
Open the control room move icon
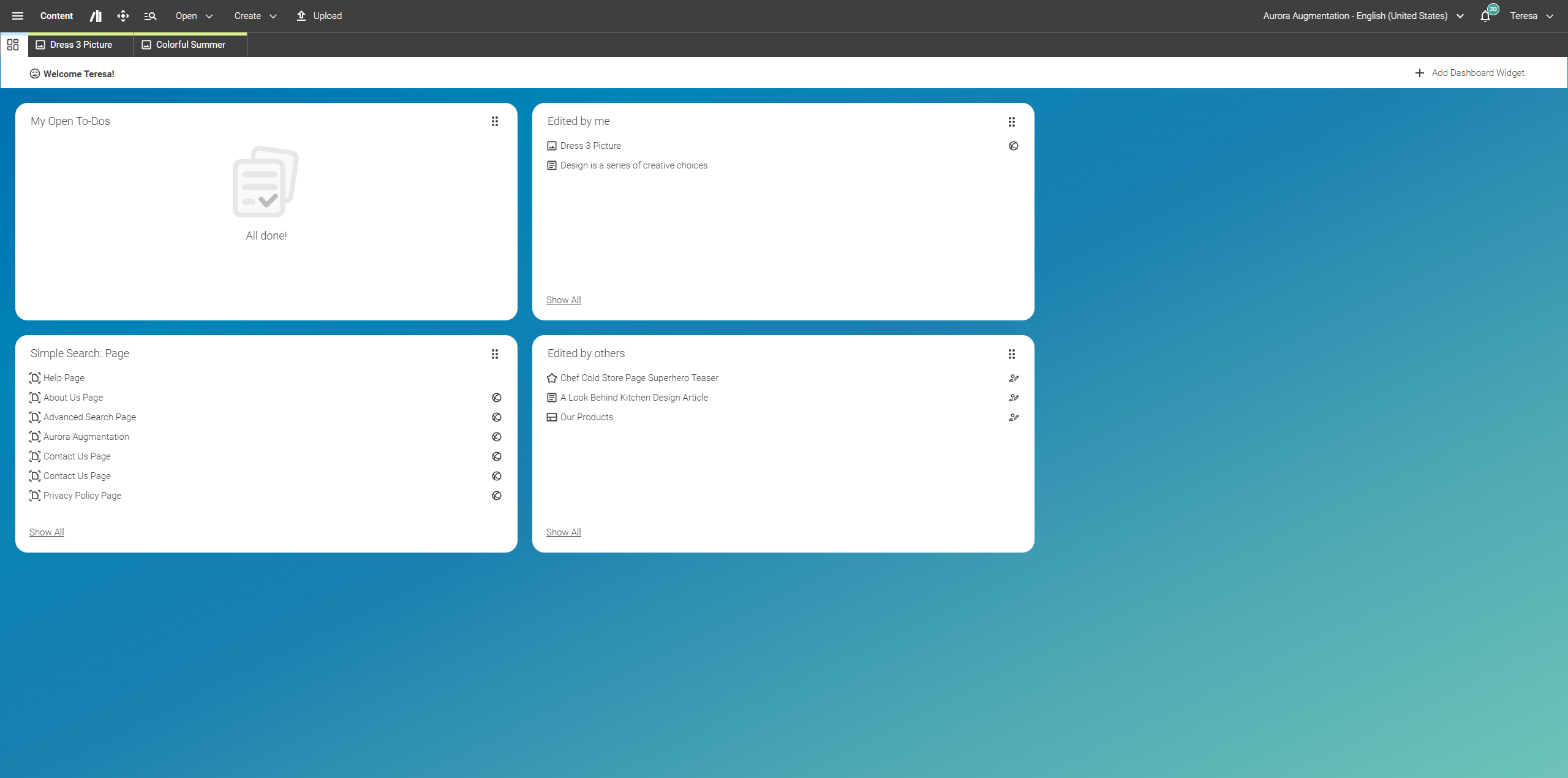tap(123, 16)
